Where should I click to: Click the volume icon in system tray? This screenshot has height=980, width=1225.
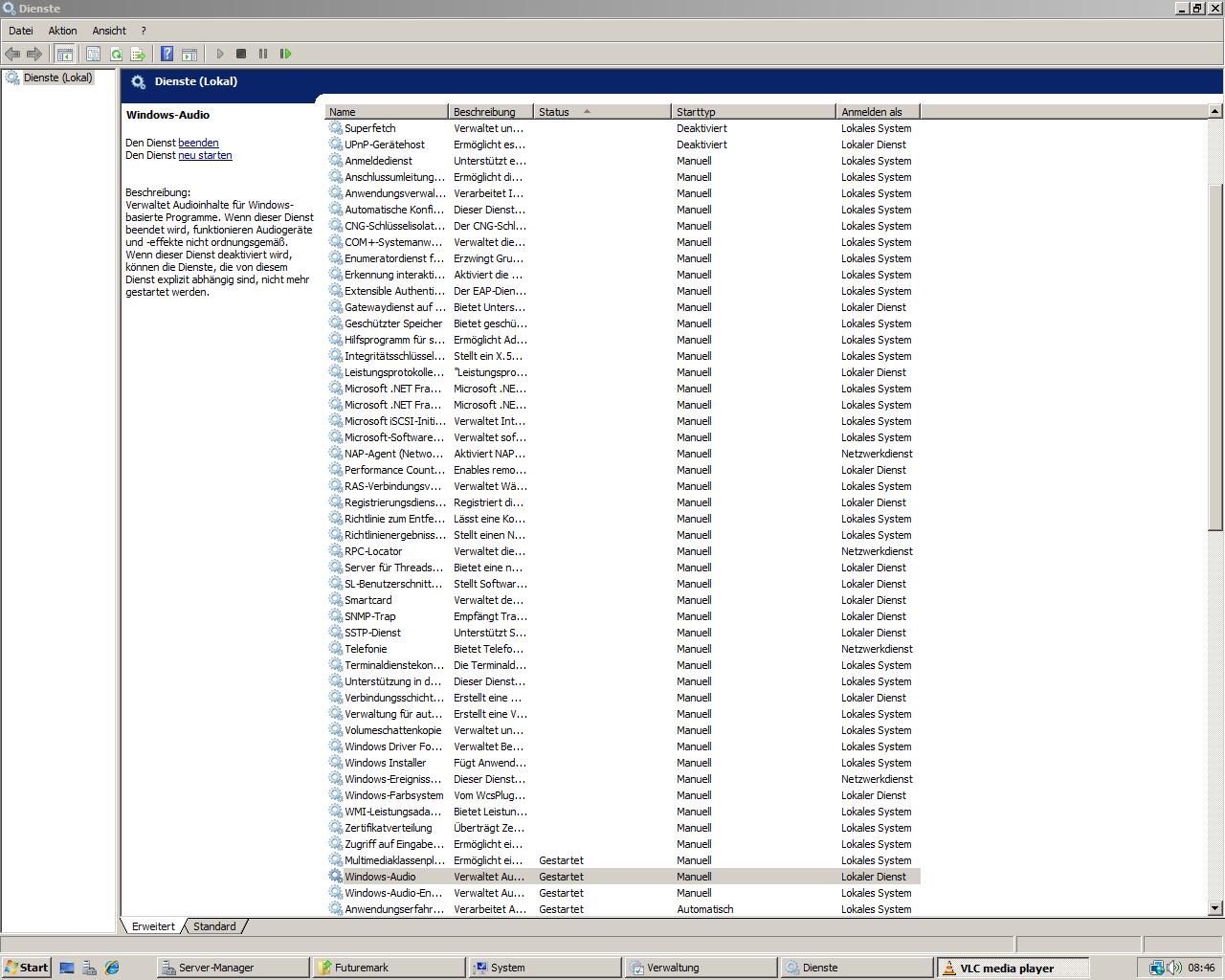tap(1174, 968)
